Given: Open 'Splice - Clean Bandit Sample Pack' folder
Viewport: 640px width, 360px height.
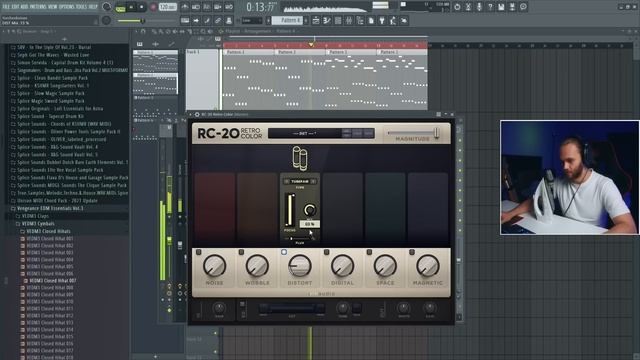Looking at the screenshot, I should [52, 78].
